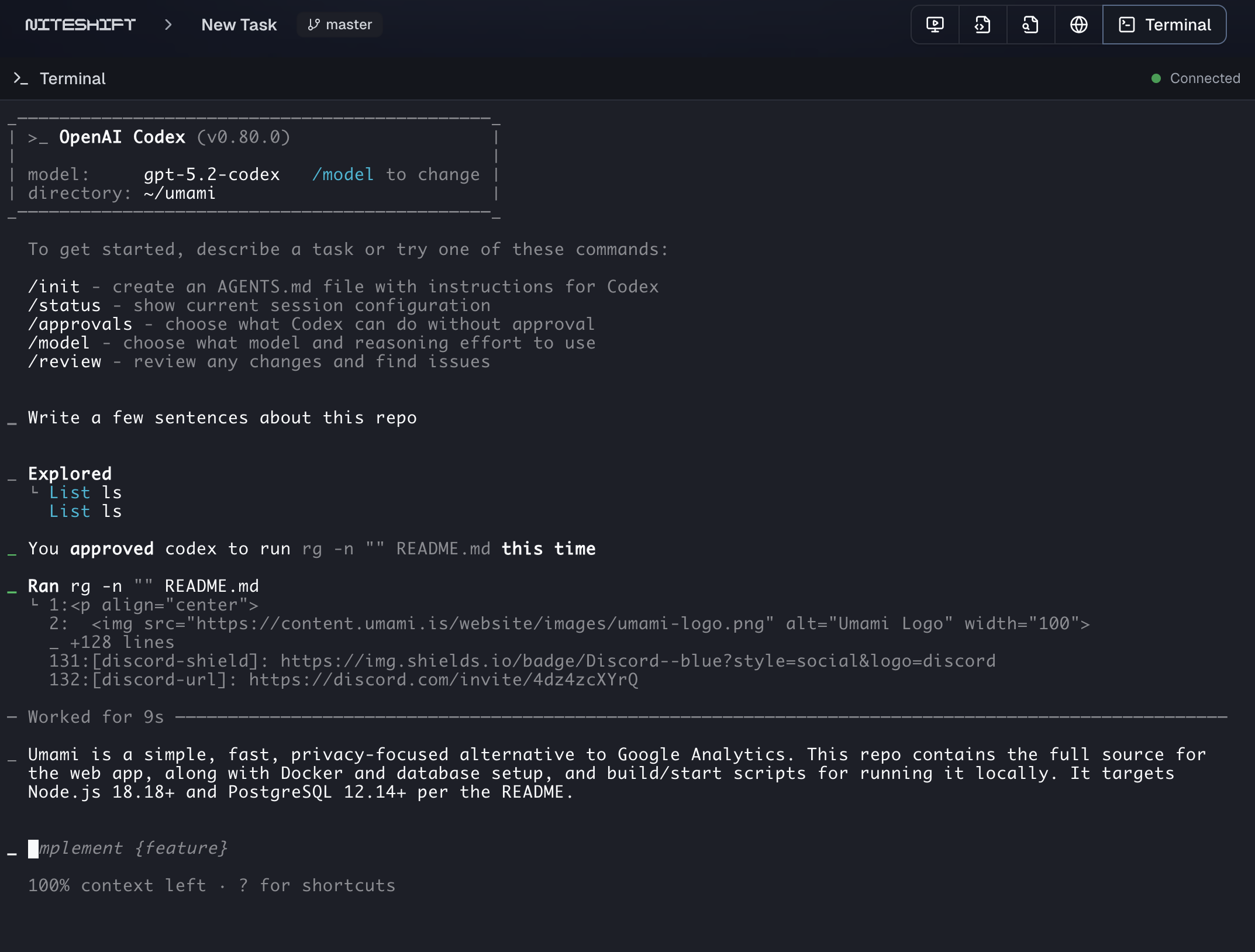Viewport: 1255px width, 952px height.
Task: Click the /model command text in the Codex header
Action: pyautogui.click(x=343, y=174)
